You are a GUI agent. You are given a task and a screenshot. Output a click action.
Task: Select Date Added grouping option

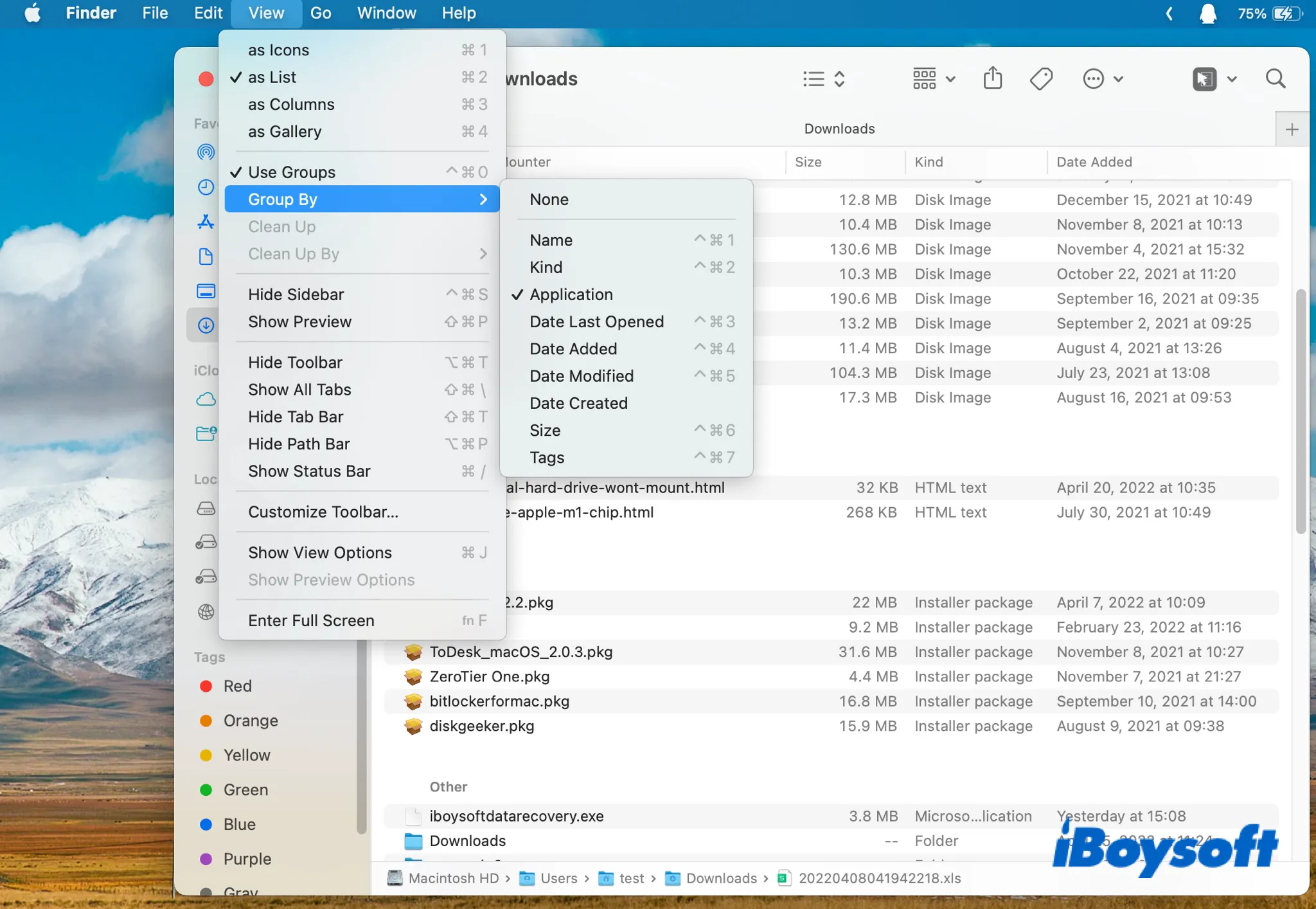click(x=573, y=349)
